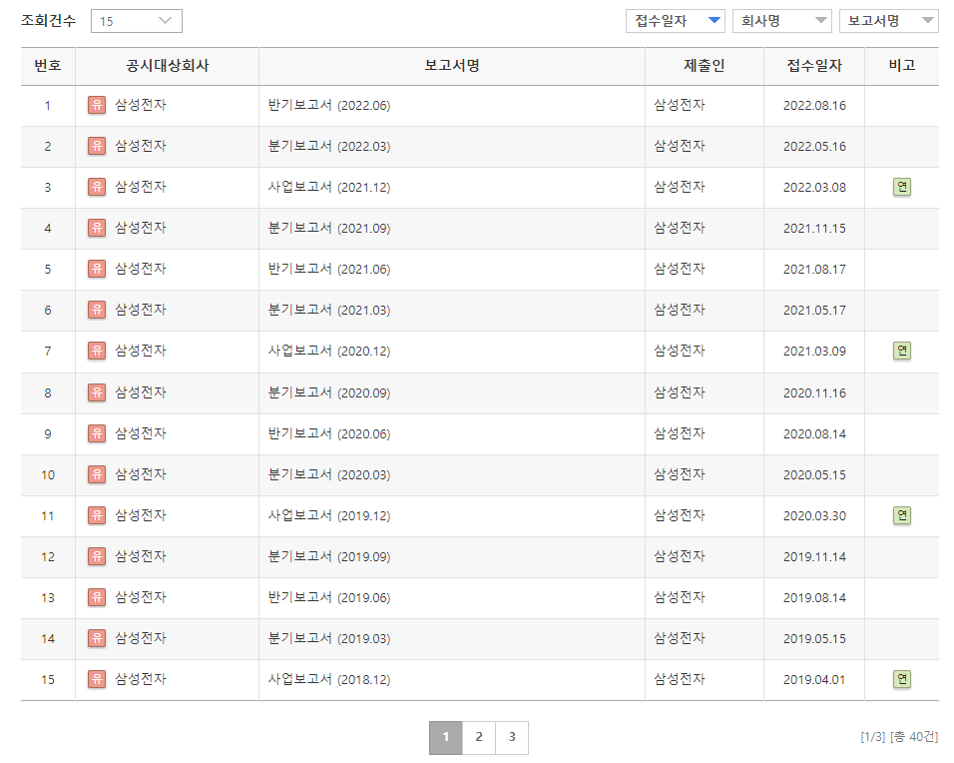Go to page 3 of results
The image size is (954, 763).
[512, 737]
